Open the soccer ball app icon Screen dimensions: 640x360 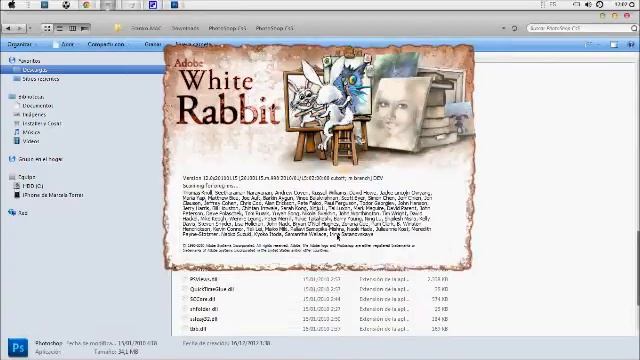[x=66, y=5]
